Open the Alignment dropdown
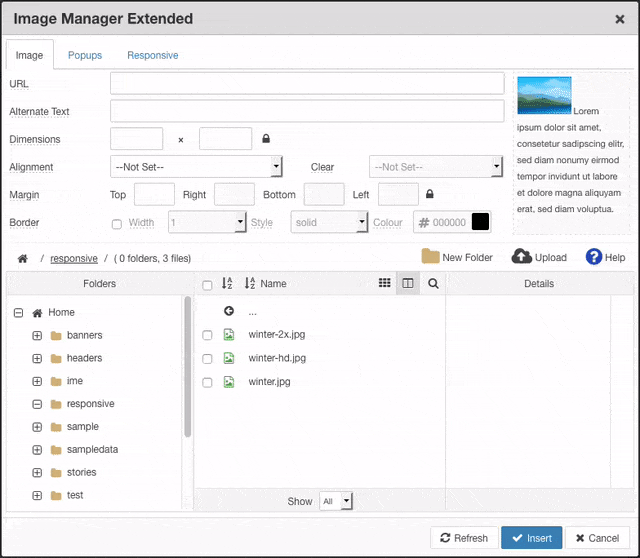The height and width of the screenshot is (558, 640). [x=197, y=167]
